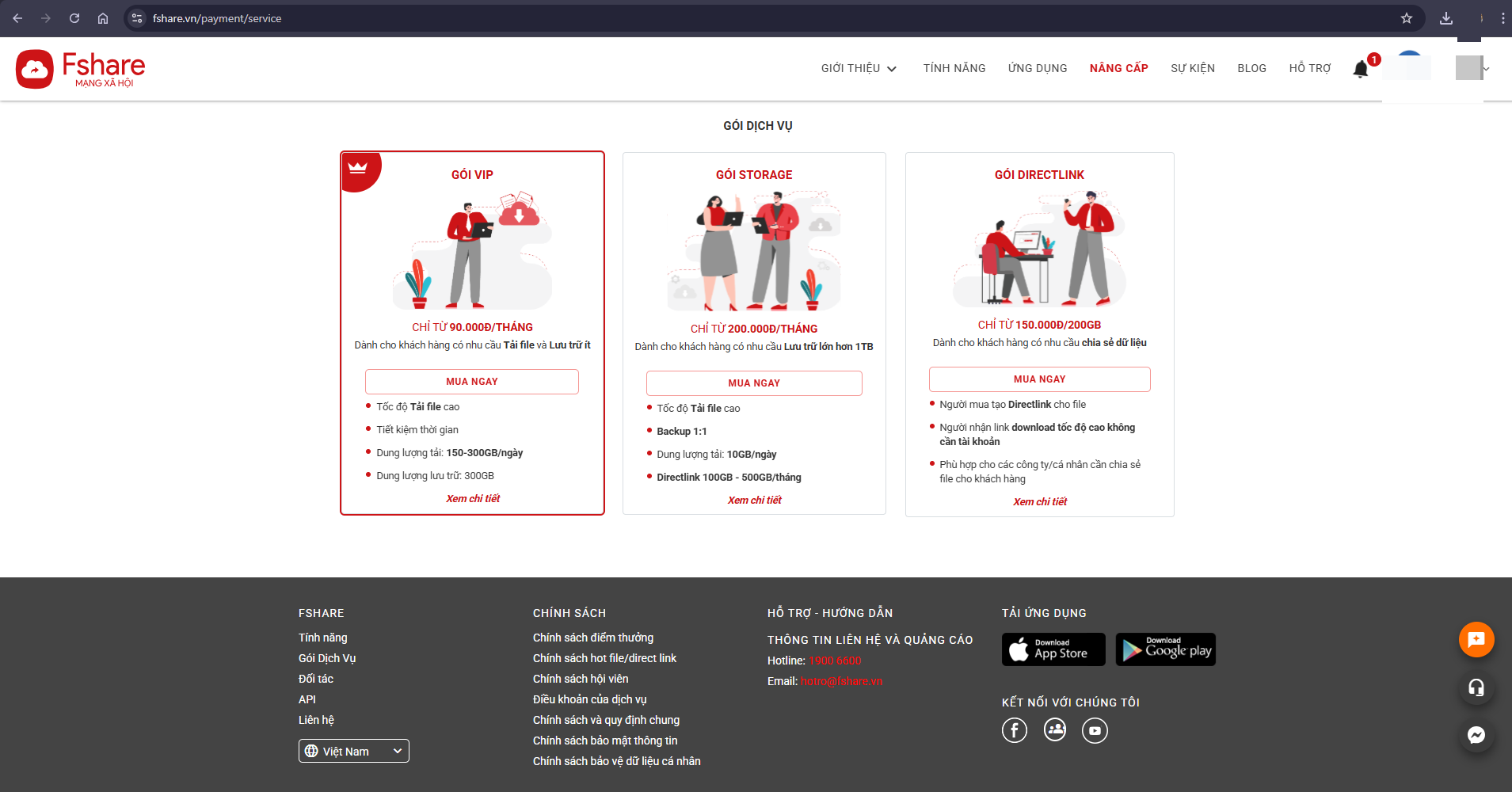Click the notification bell icon
The width and height of the screenshot is (1512, 792).
point(1361,70)
